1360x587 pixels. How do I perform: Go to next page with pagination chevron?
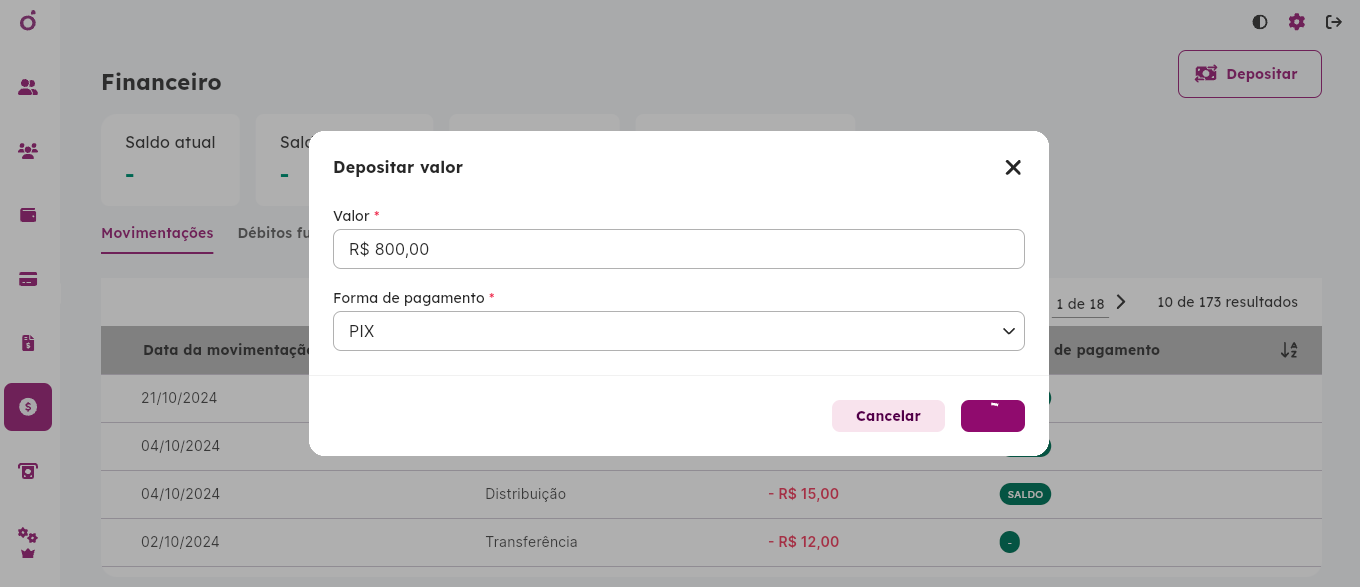(1121, 302)
